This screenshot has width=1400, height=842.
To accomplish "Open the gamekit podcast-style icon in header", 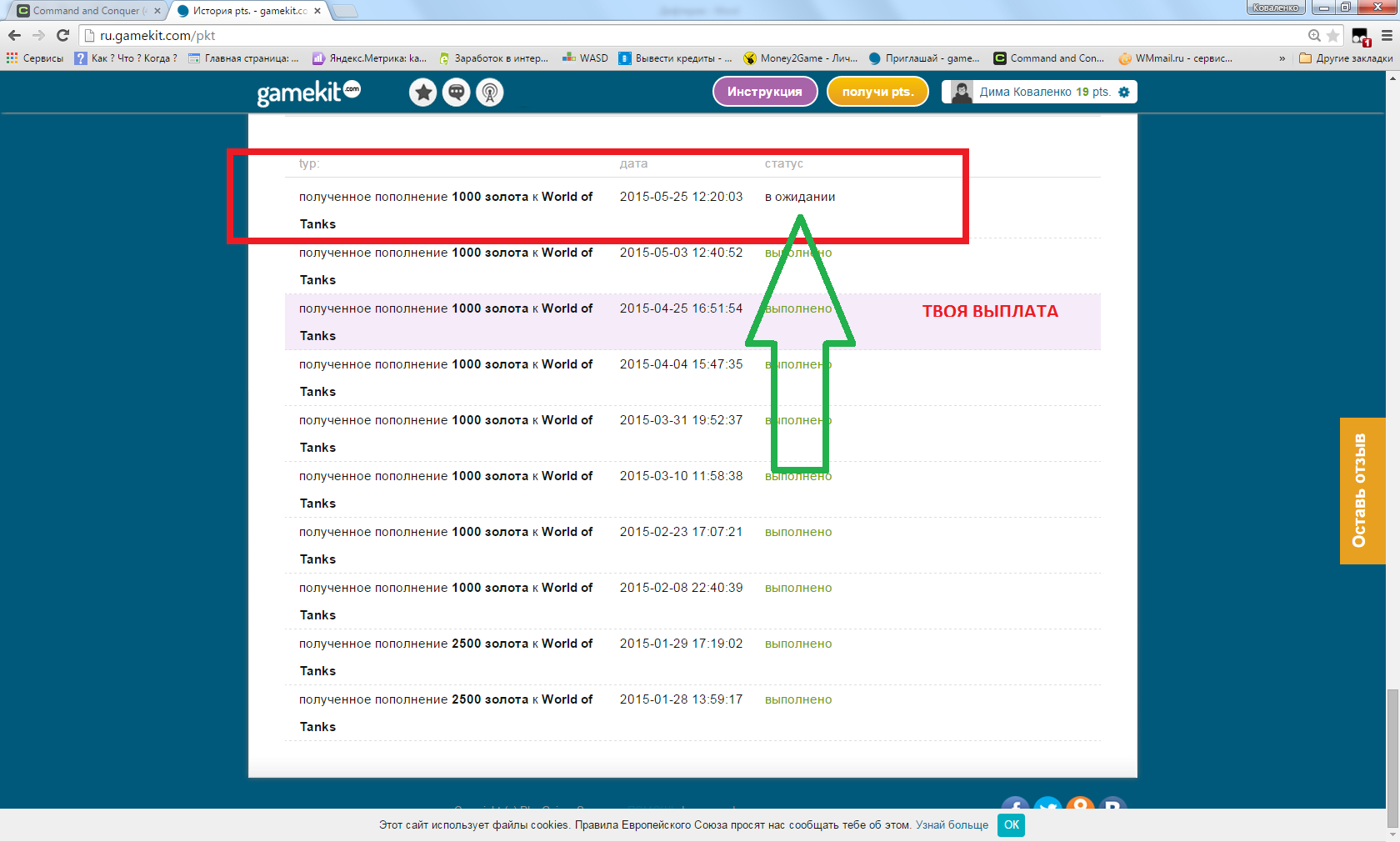I will click(x=490, y=92).
